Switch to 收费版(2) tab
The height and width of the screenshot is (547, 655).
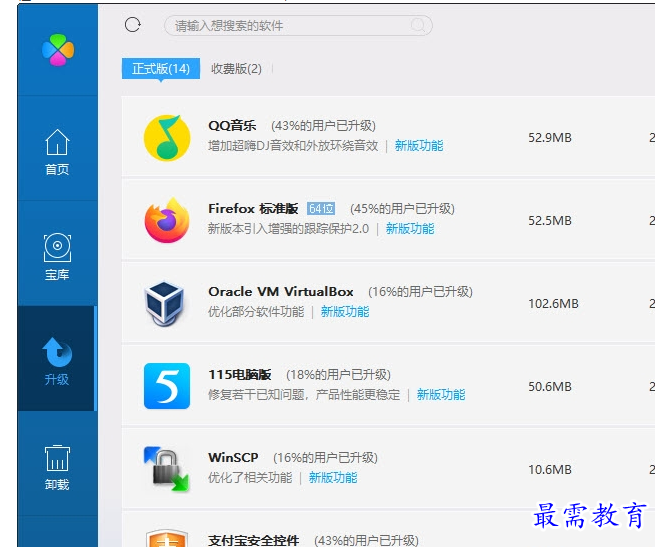click(236, 69)
